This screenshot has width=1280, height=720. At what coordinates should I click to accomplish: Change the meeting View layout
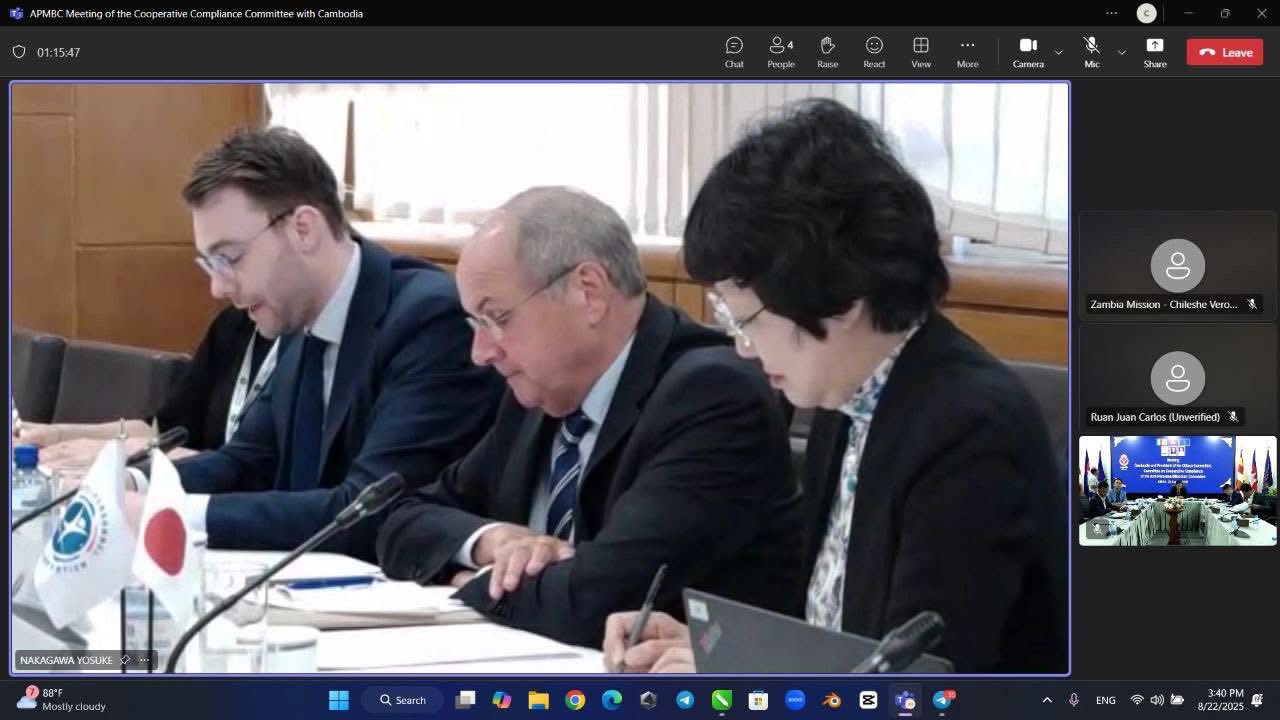coord(921,52)
